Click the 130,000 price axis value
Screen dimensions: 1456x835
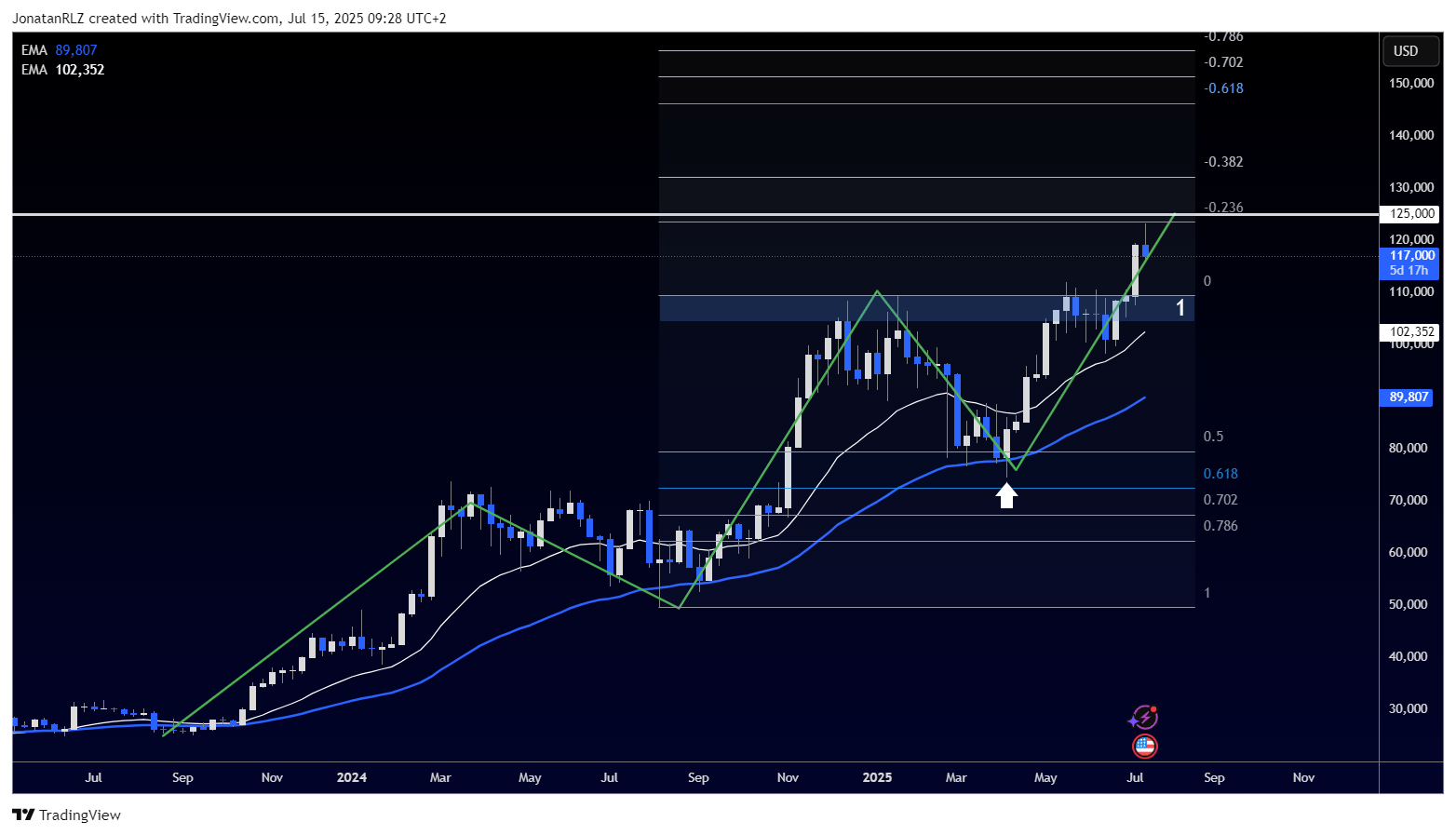pos(1411,187)
